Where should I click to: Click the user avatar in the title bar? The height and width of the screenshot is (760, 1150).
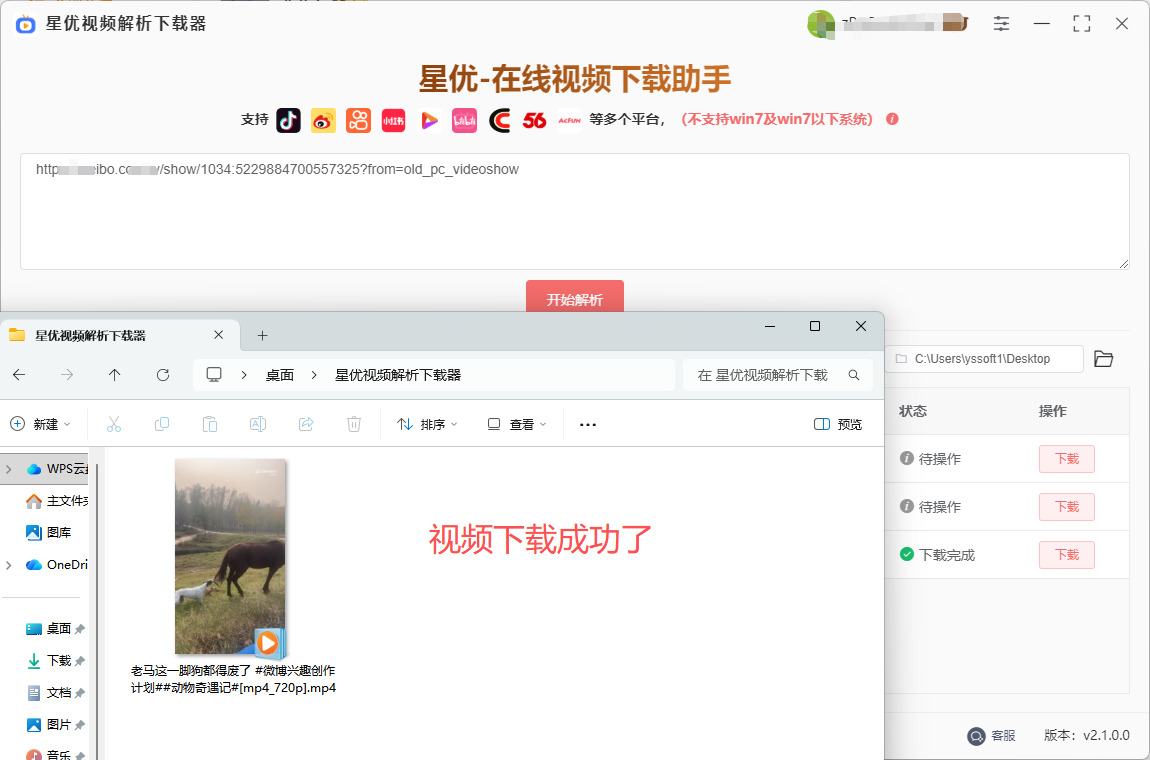click(821, 24)
